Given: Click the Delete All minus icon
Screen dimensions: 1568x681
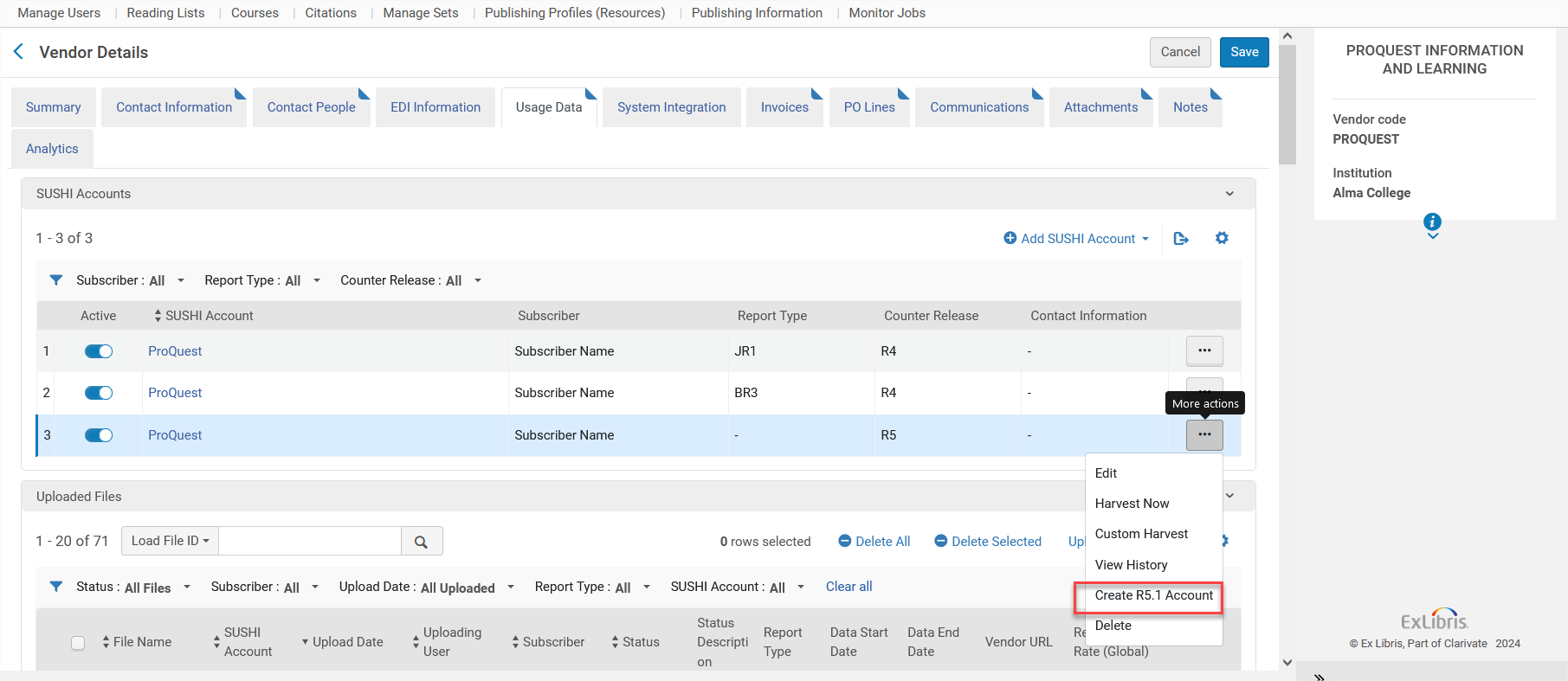Looking at the screenshot, I should pyautogui.click(x=845, y=541).
